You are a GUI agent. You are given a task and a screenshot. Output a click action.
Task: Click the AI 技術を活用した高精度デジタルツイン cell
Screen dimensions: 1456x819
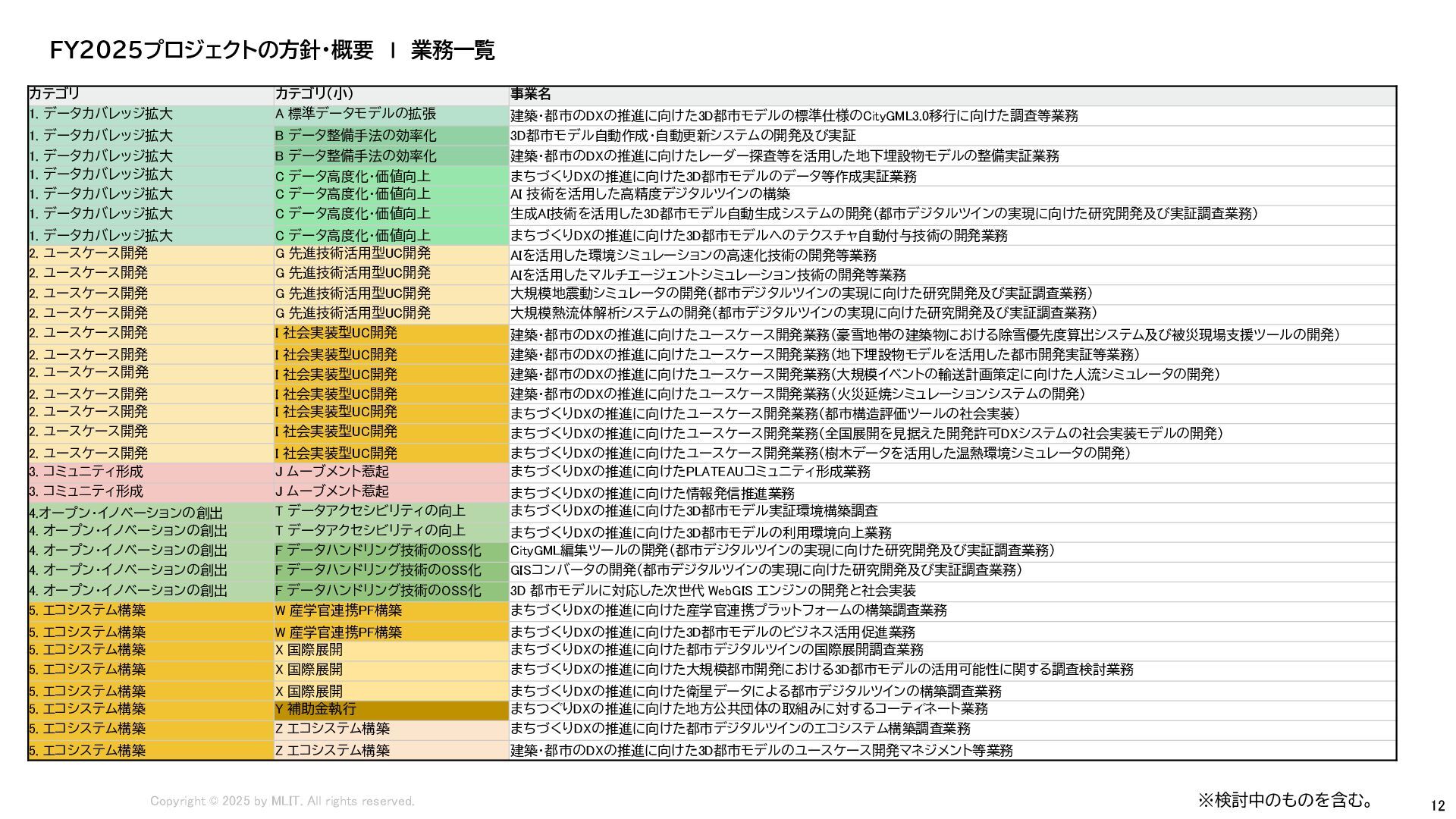(650, 194)
